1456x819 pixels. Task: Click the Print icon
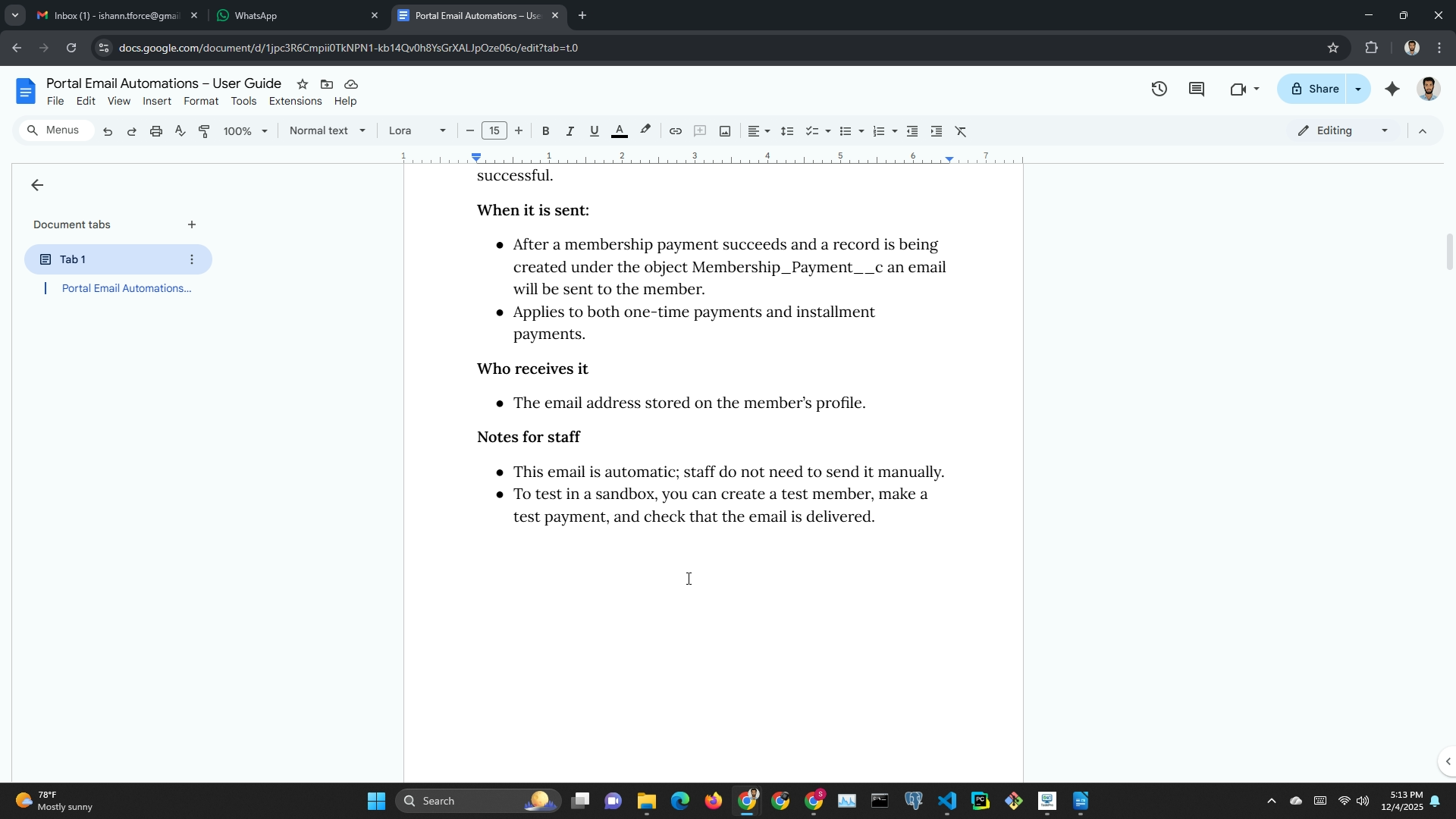click(156, 131)
